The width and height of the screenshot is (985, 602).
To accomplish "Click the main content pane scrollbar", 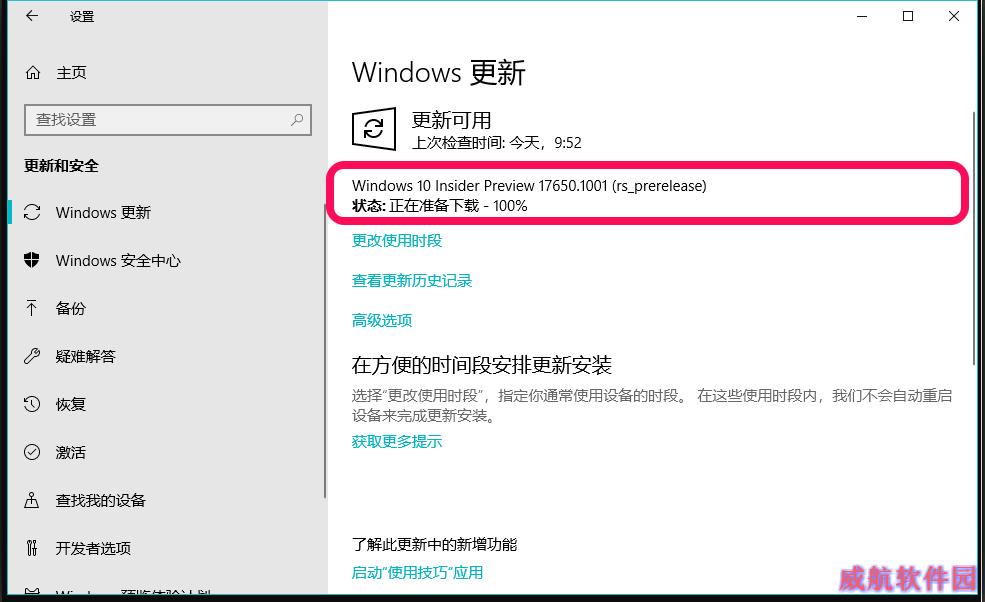I will pos(974,238).
